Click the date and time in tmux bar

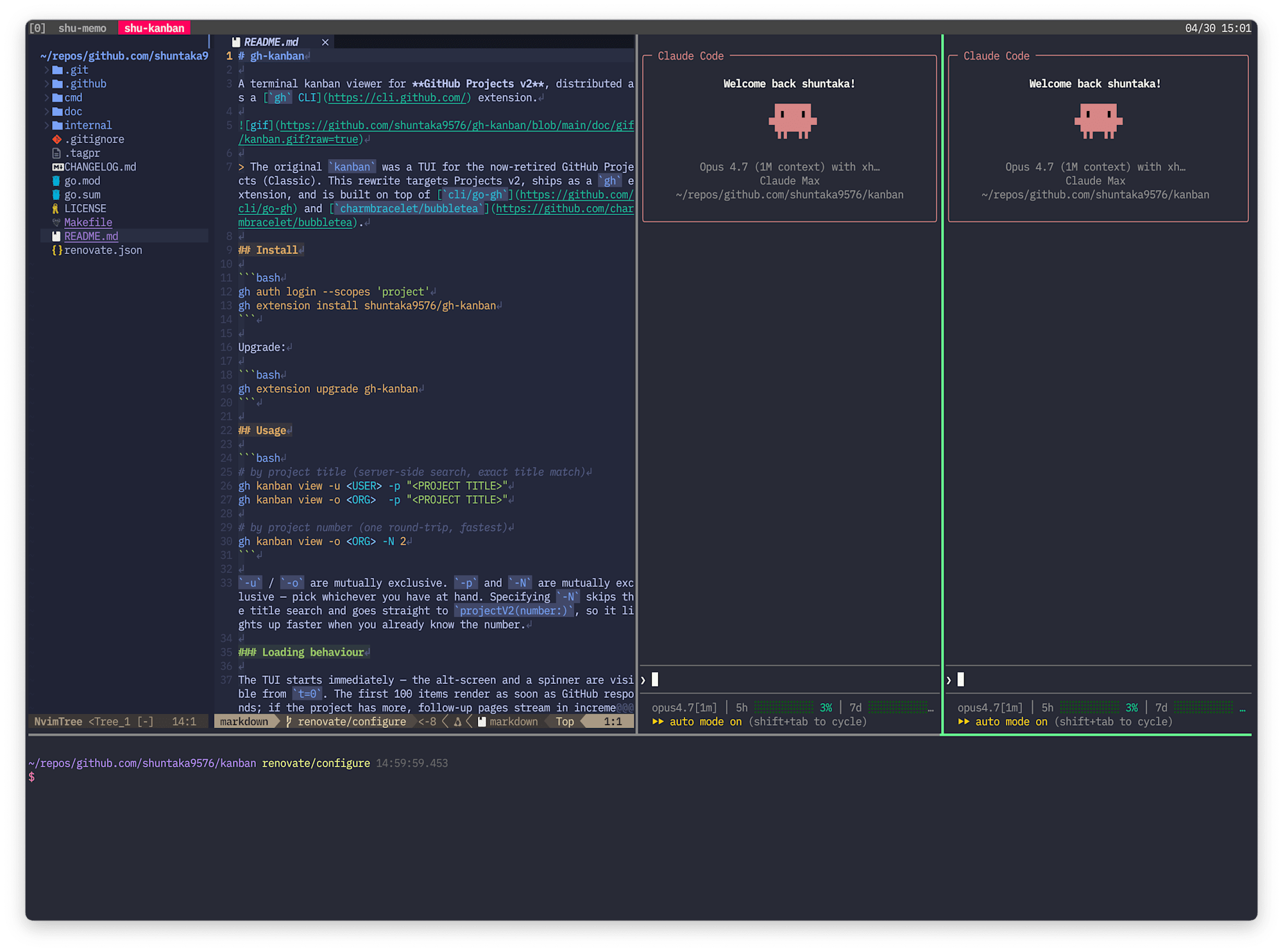pos(1218,28)
